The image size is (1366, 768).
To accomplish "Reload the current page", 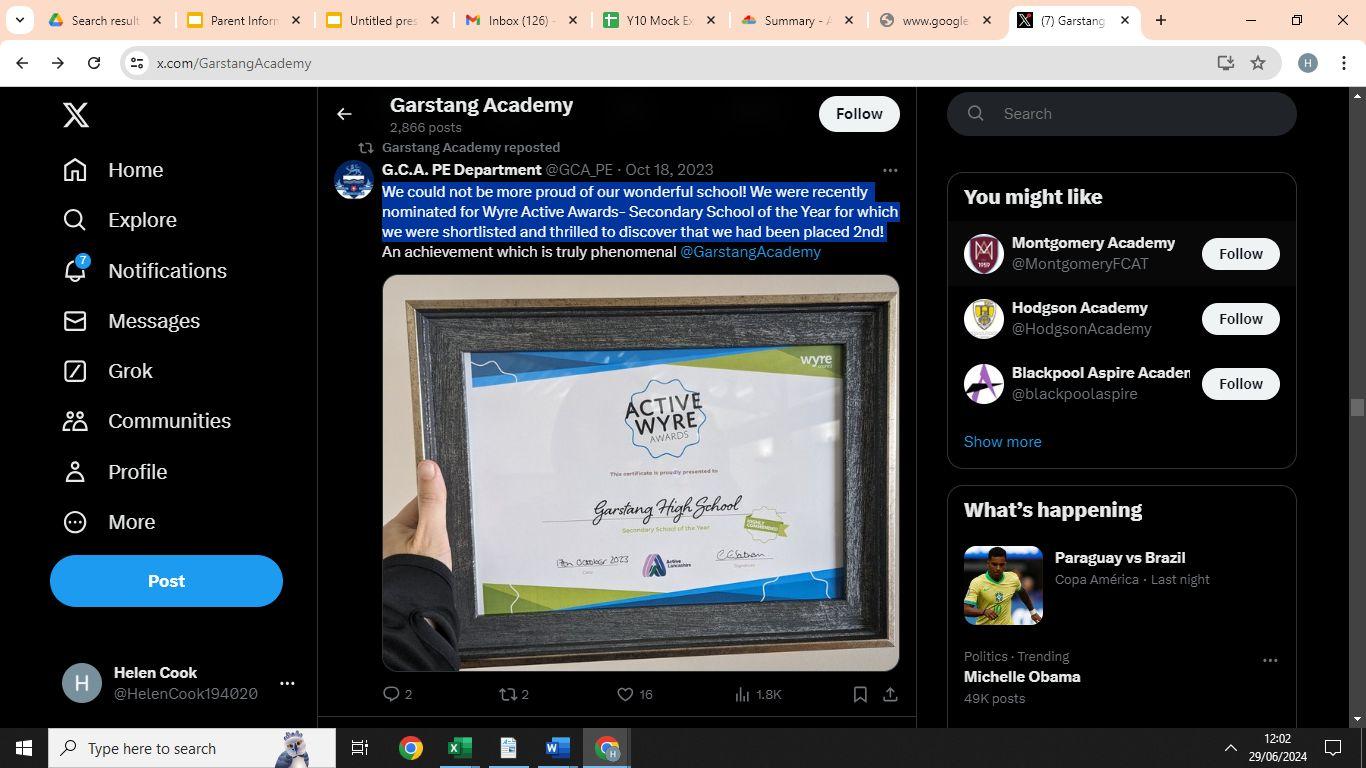I will tap(94, 63).
